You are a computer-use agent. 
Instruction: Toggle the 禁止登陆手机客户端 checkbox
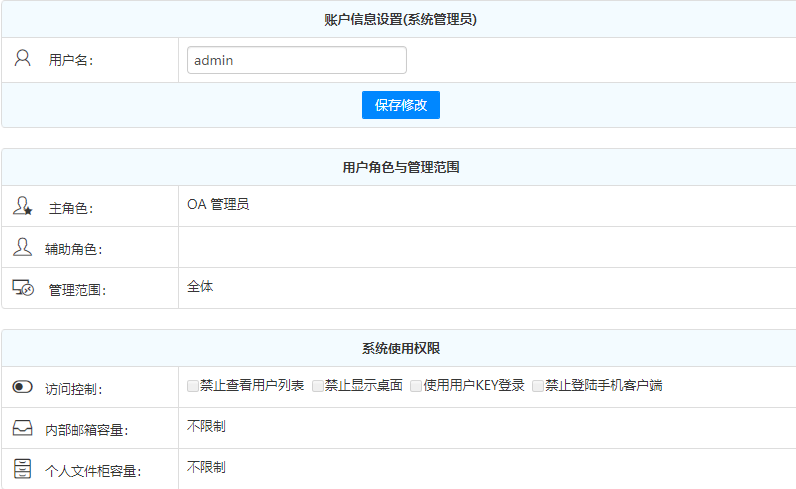(x=538, y=385)
